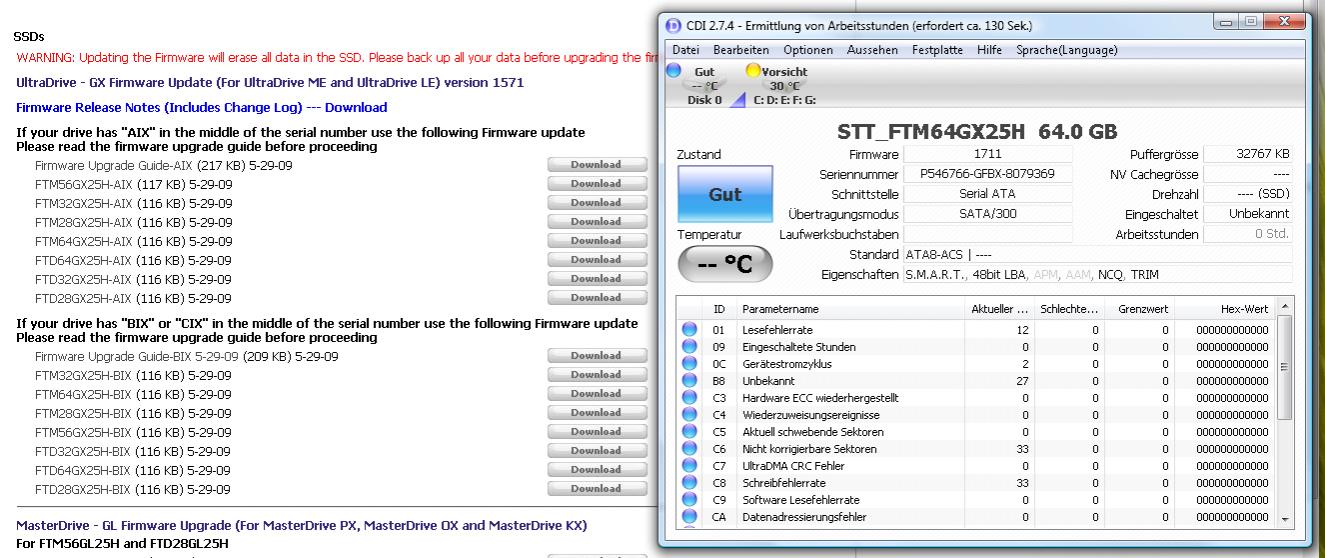Viewport: 1325px width, 558px height.
Task: Select the Gerätestromzyklus row status icon
Action: (x=689, y=363)
